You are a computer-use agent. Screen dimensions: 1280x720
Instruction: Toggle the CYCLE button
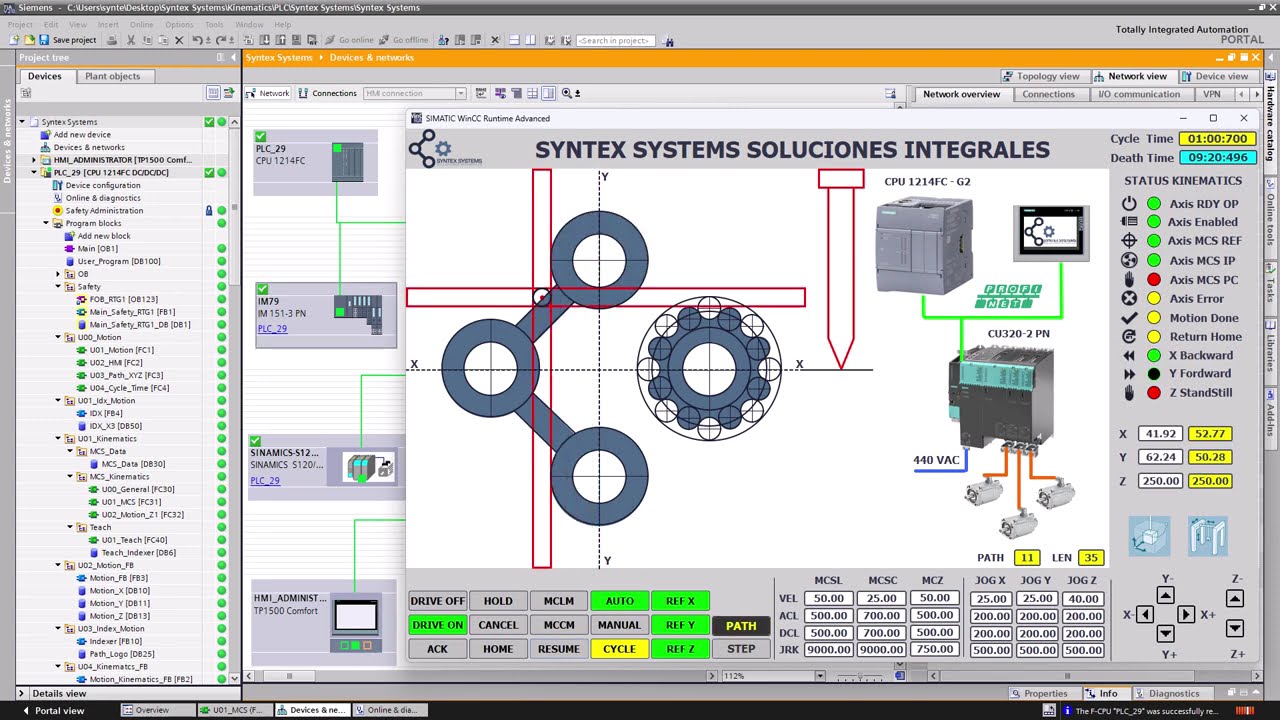click(x=619, y=649)
